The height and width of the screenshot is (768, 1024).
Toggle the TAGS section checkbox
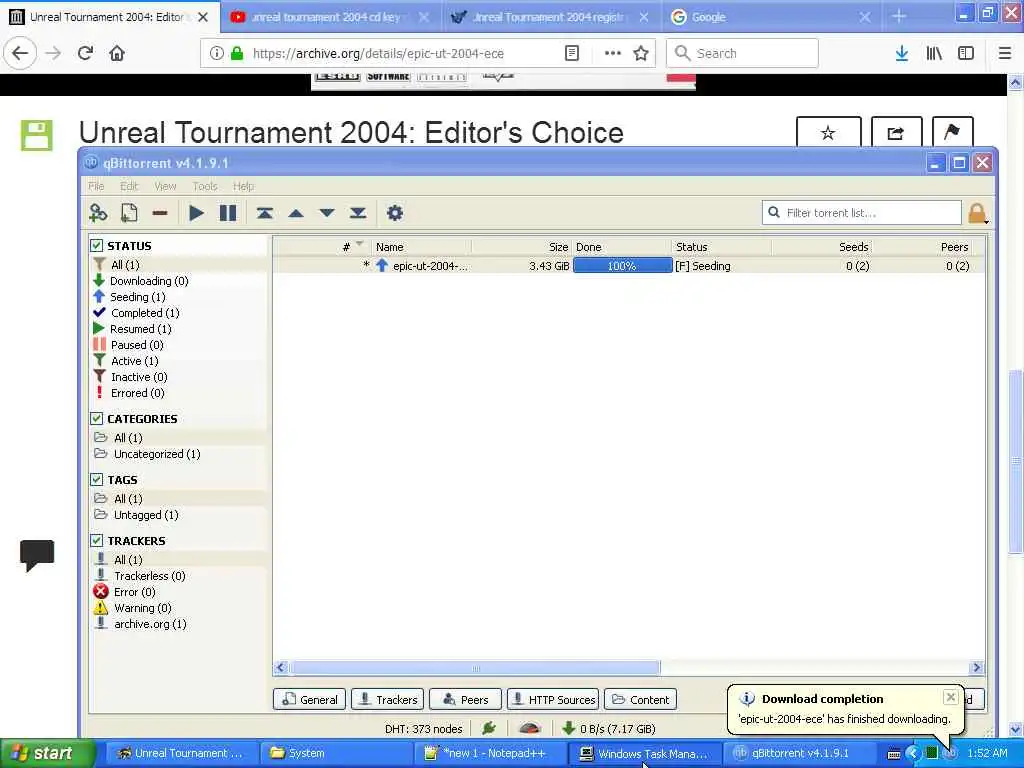pyautogui.click(x=97, y=479)
